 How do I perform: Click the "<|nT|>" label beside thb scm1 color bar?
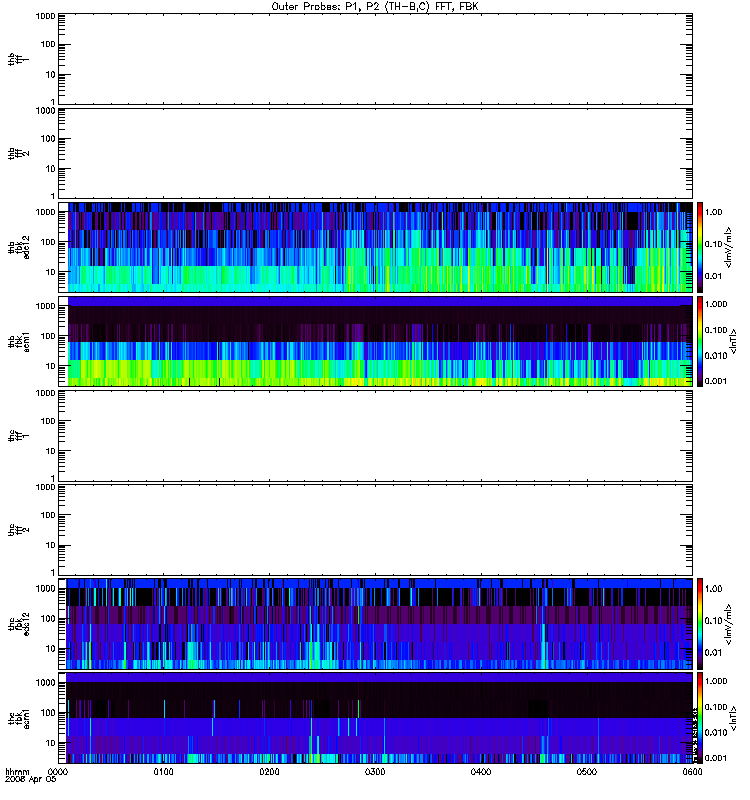pos(733,341)
